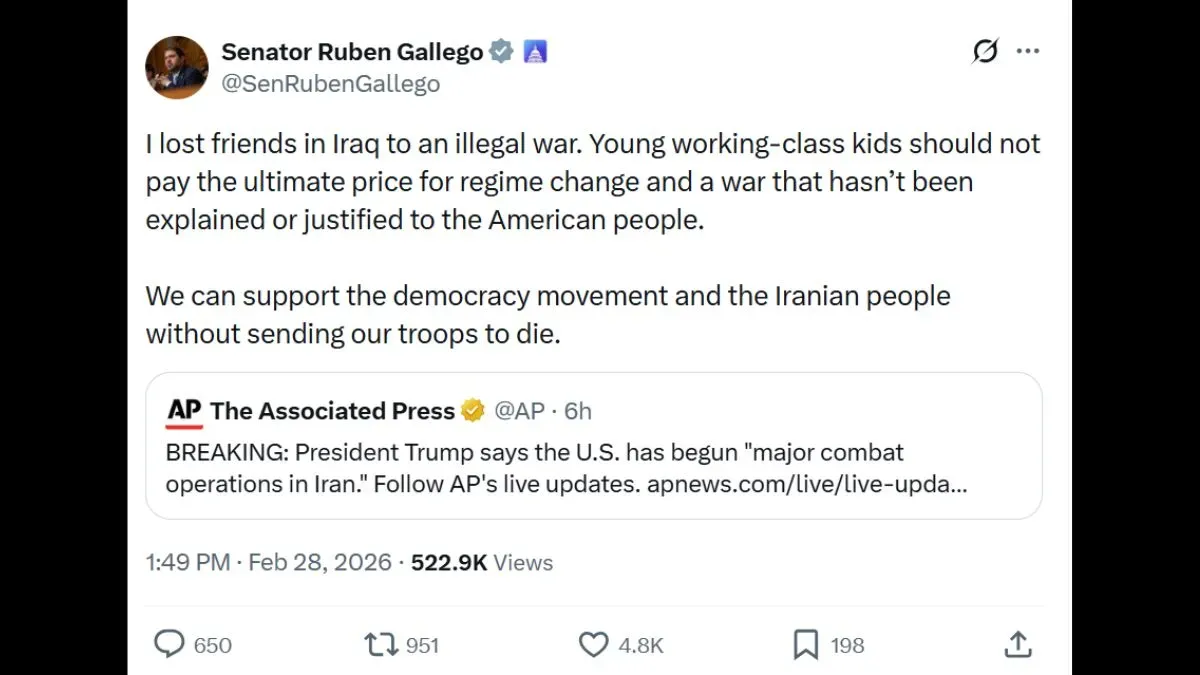This screenshot has height=675, width=1200.
Task: Click the blue verified checkmark badge
Action: (501, 52)
